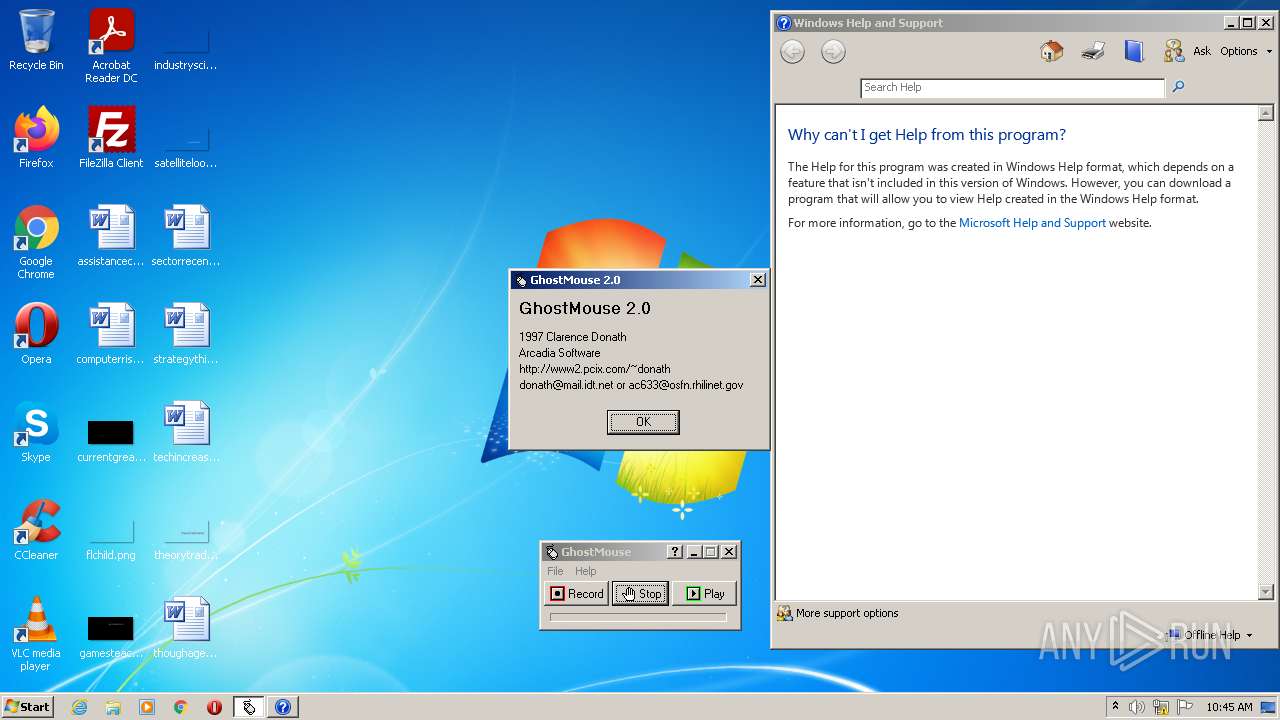The image size is (1280, 720).
Task: Select the Opera desktop icon
Action: [36, 334]
